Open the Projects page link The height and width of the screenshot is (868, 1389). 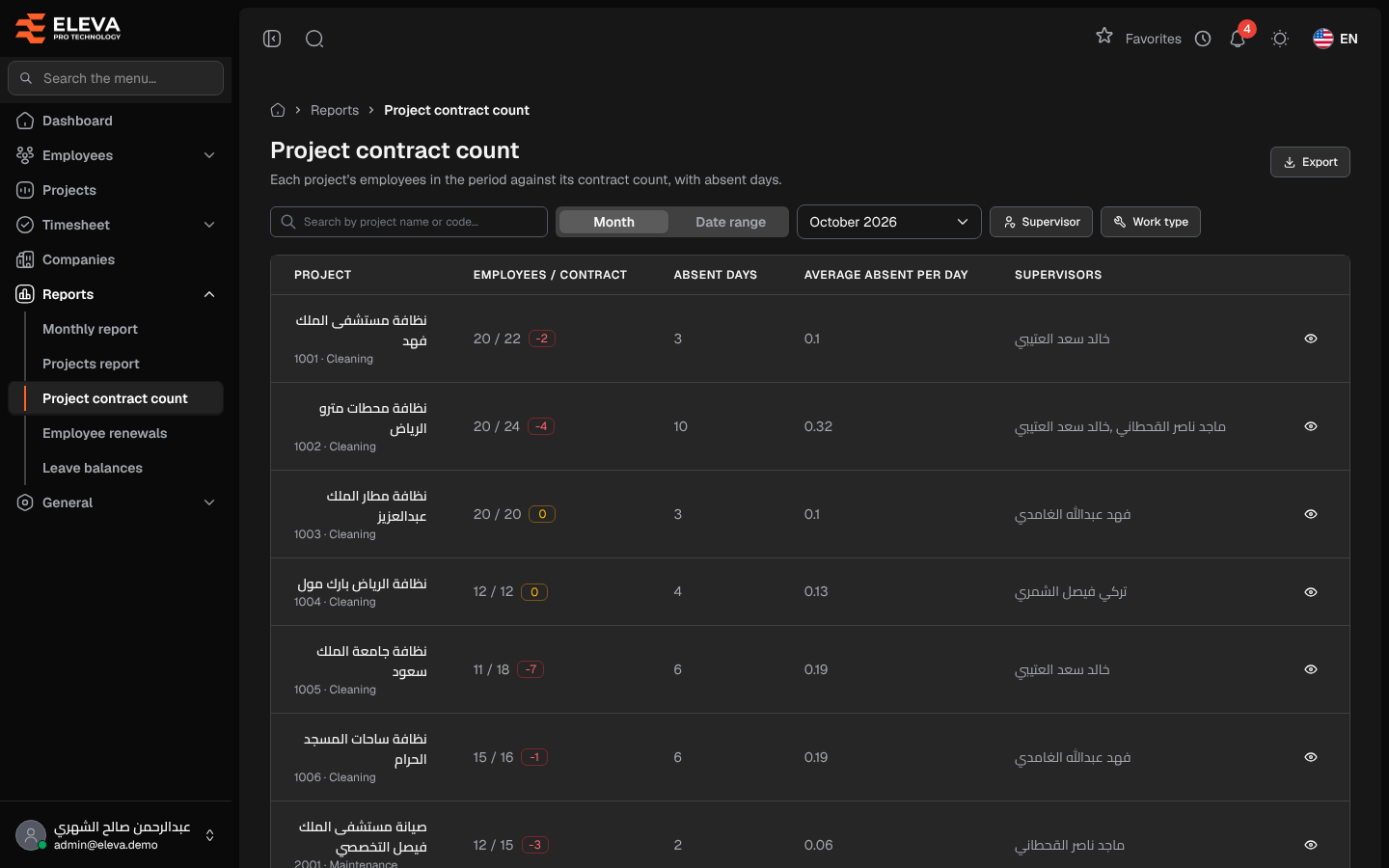(x=69, y=190)
